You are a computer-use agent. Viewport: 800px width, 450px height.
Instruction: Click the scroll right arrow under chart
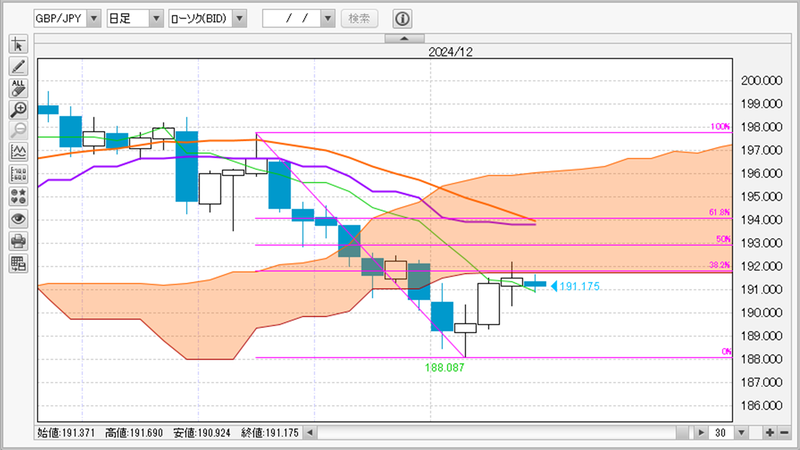(701, 433)
